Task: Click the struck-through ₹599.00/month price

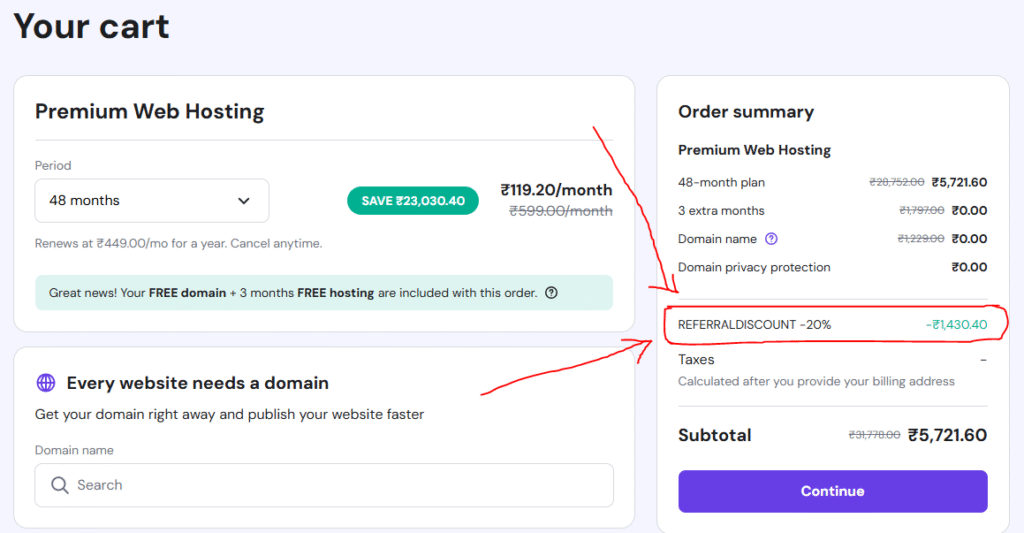Action: (x=560, y=211)
